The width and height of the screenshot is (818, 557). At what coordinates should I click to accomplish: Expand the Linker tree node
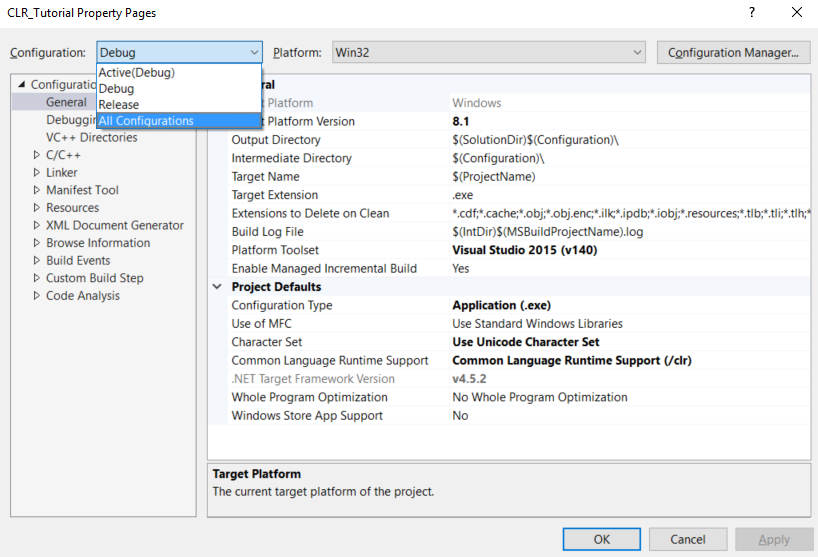(x=37, y=173)
